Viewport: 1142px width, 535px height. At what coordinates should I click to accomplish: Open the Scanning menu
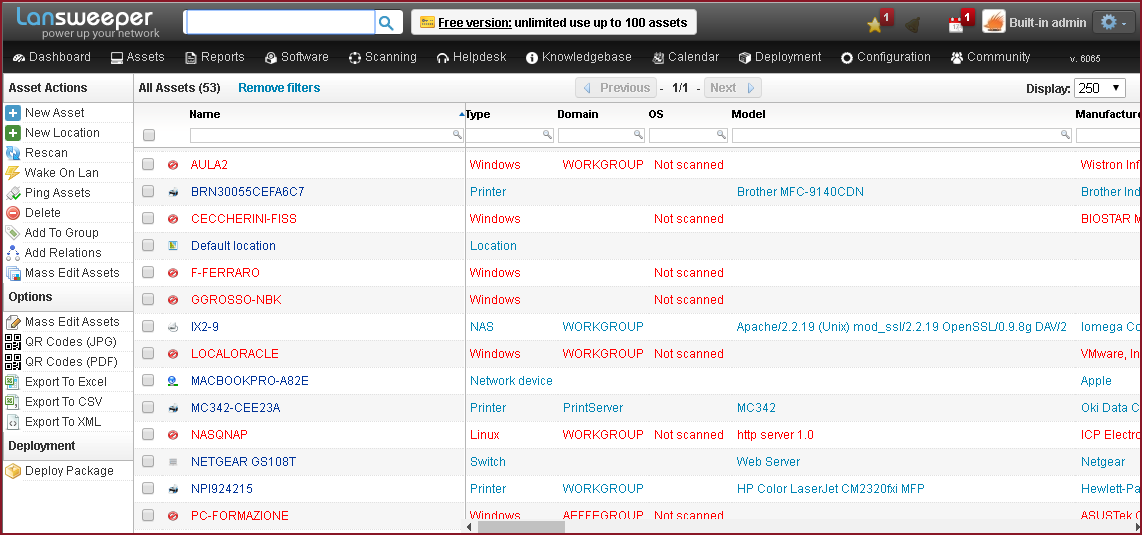click(x=382, y=57)
